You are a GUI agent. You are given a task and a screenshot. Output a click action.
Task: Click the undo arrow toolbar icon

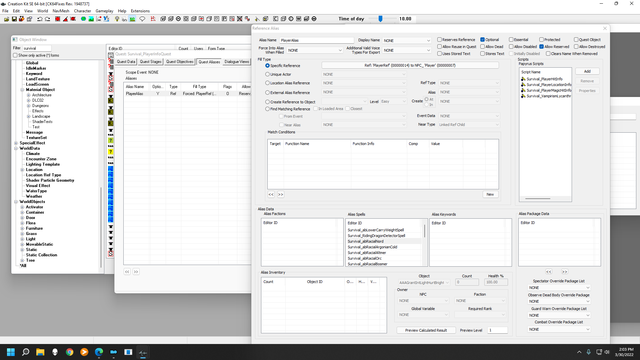(40, 19)
